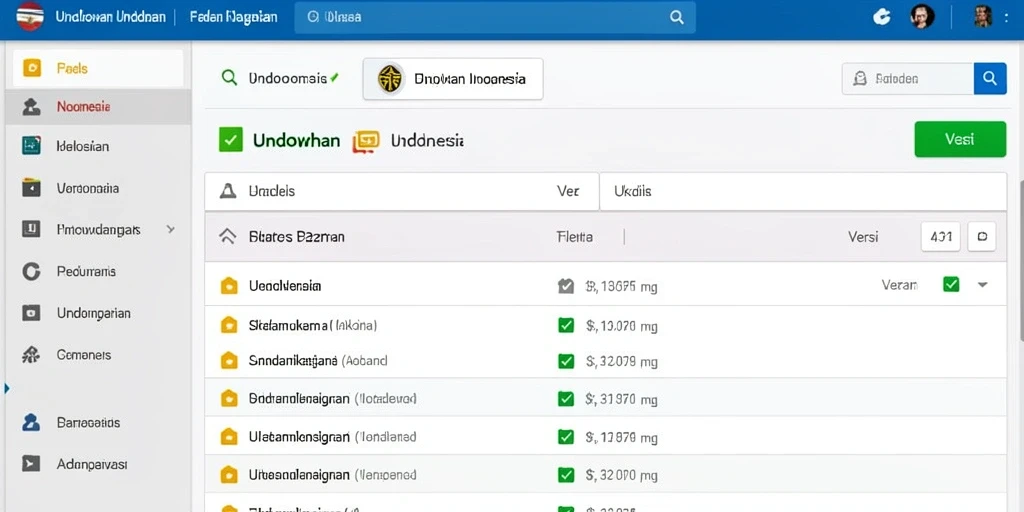Click the Pmowdangars sidebar icon

31,229
